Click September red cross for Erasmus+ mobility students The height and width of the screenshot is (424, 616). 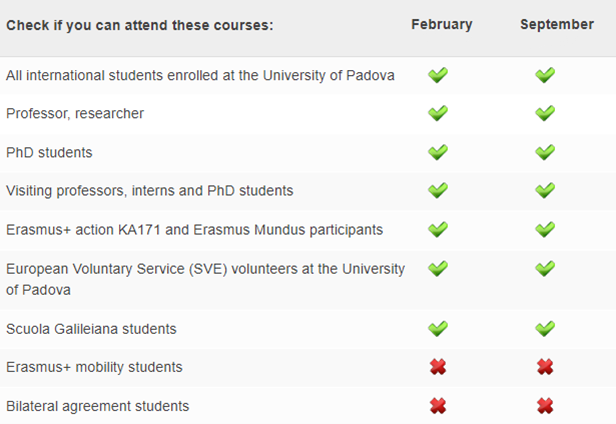[x=545, y=367]
